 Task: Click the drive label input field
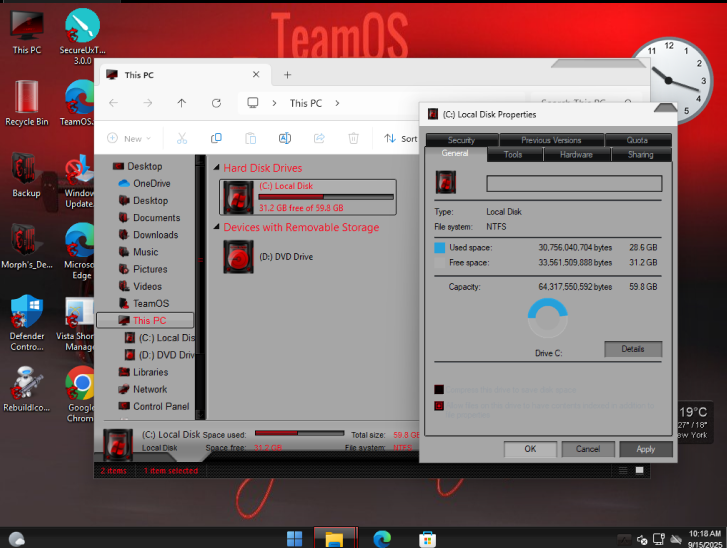[574, 184]
